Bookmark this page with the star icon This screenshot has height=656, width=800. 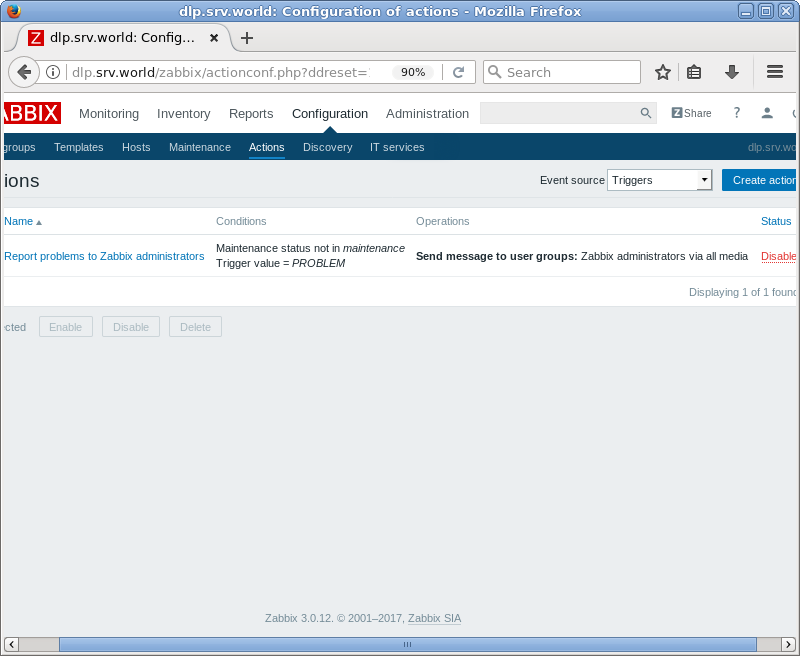[x=663, y=72]
